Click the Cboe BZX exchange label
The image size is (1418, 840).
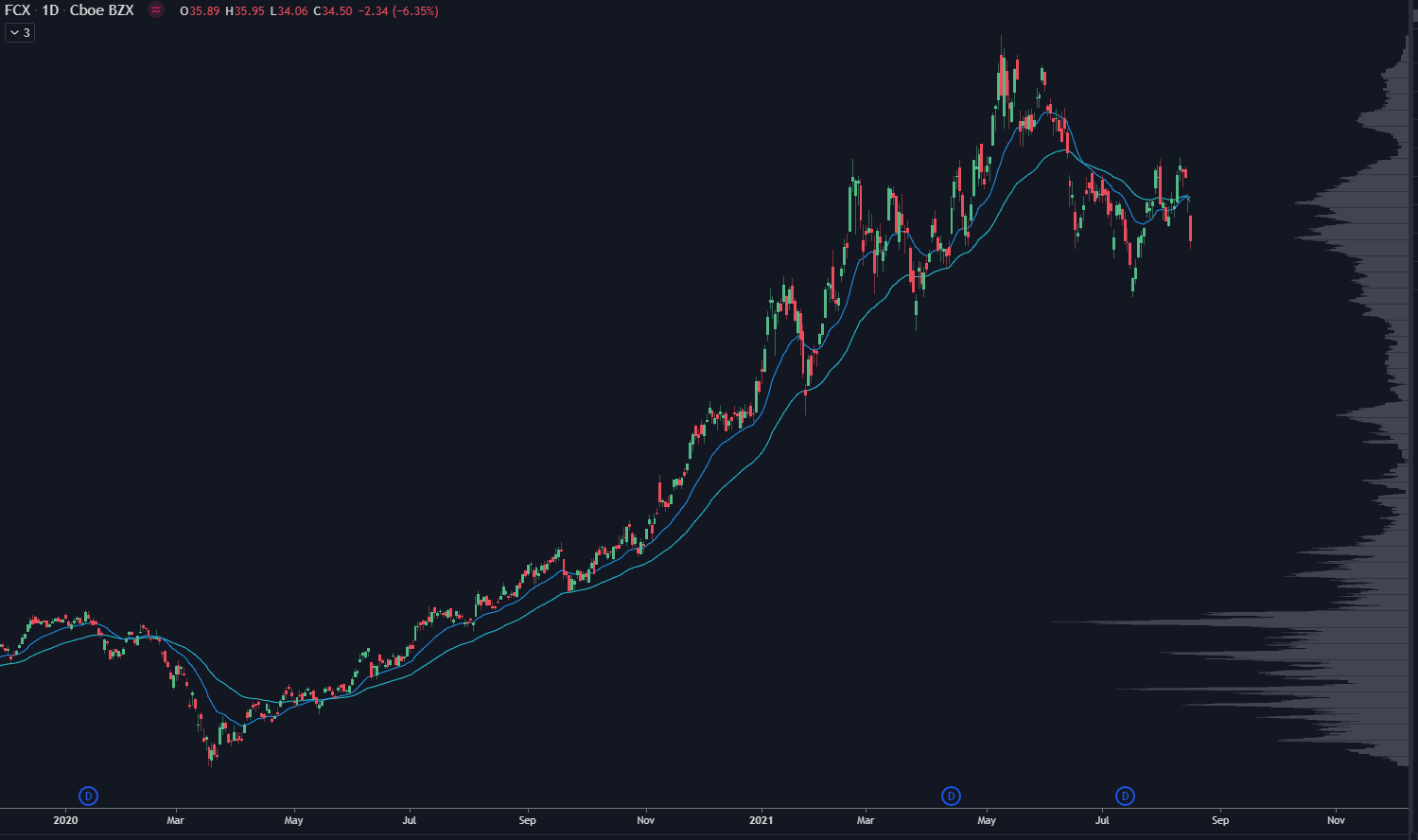tap(101, 10)
